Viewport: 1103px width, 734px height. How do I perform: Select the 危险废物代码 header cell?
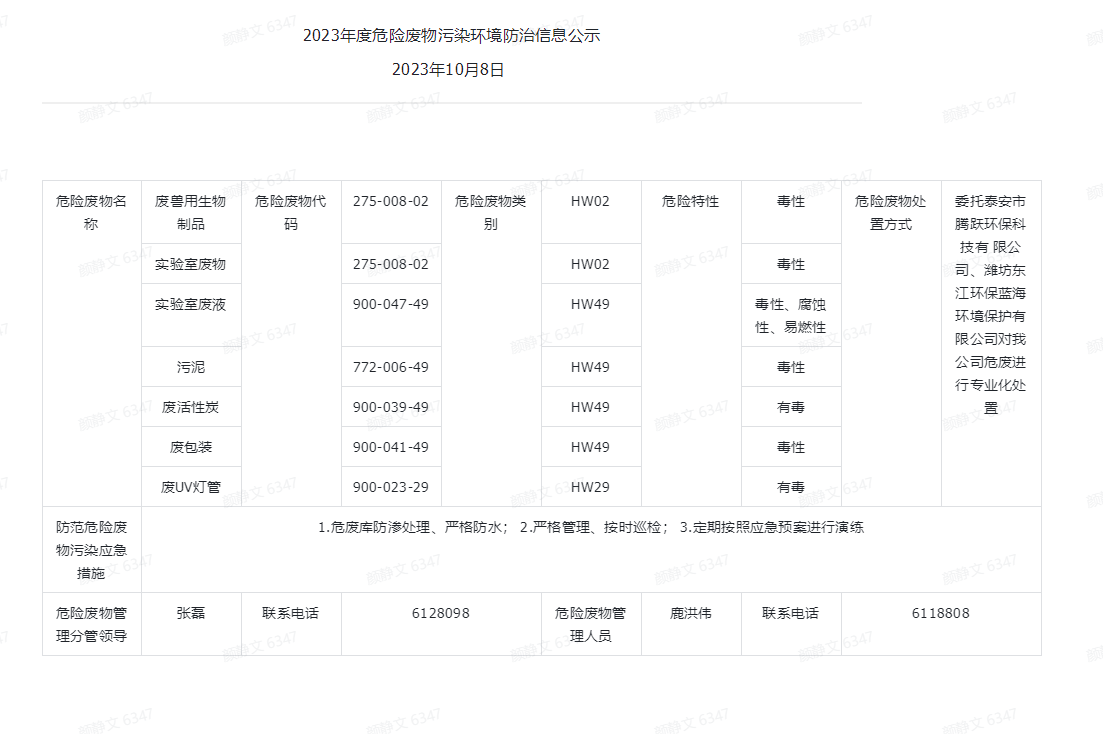click(291, 212)
